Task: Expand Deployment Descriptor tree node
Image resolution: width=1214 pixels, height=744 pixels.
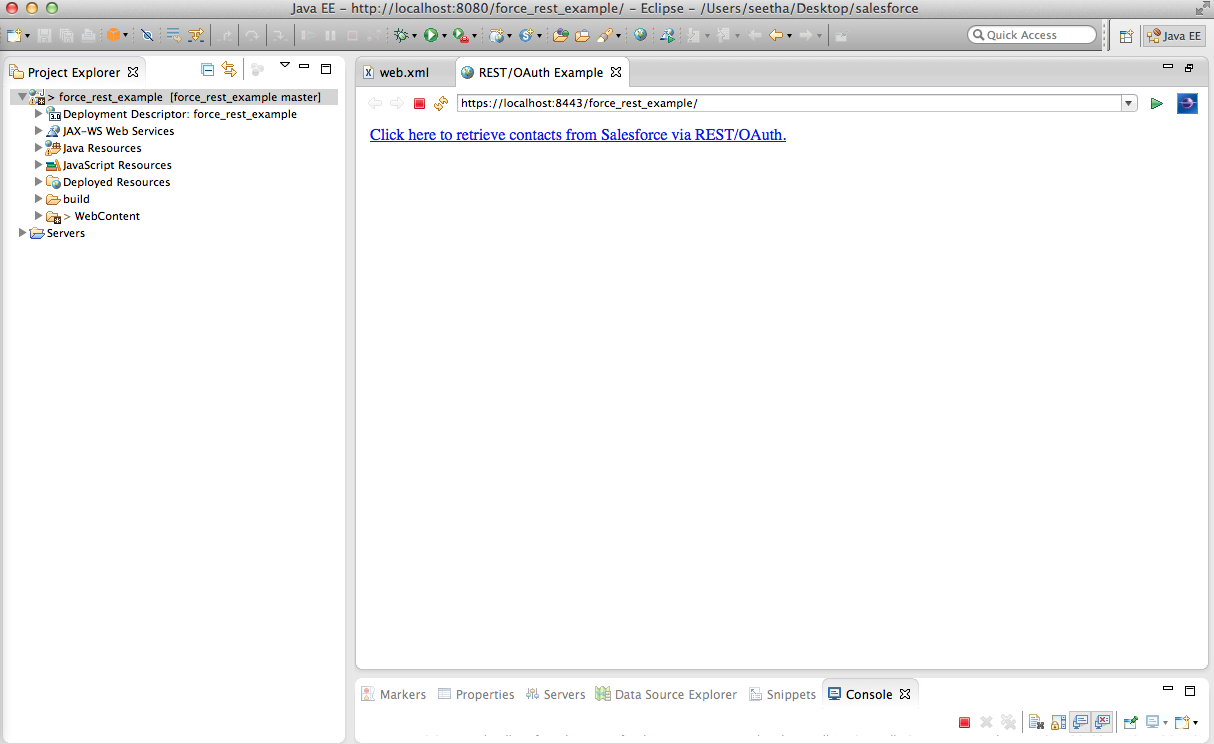Action: click(x=39, y=114)
